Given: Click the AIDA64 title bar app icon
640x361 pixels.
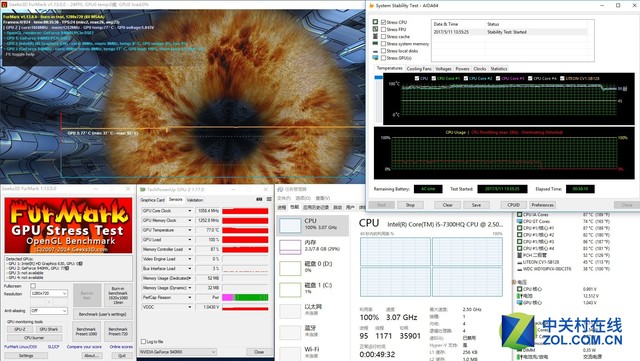Looking at the screenshot, I should (x=371, y=6).
